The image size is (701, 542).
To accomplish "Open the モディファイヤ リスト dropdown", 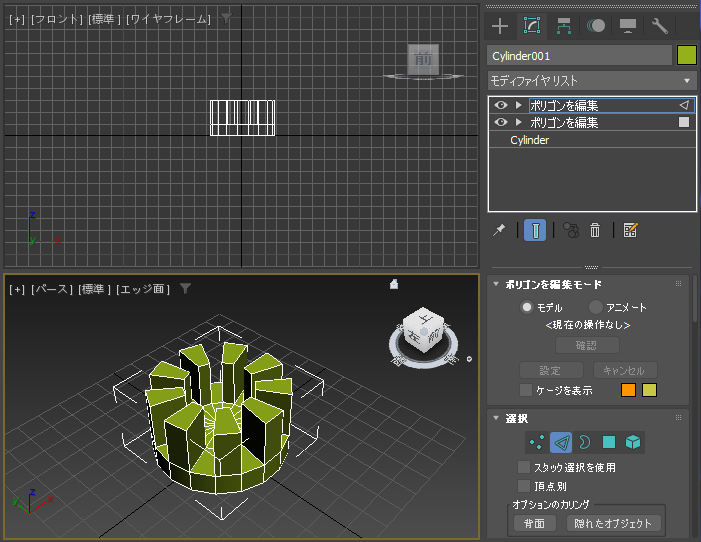I will 592,81.
